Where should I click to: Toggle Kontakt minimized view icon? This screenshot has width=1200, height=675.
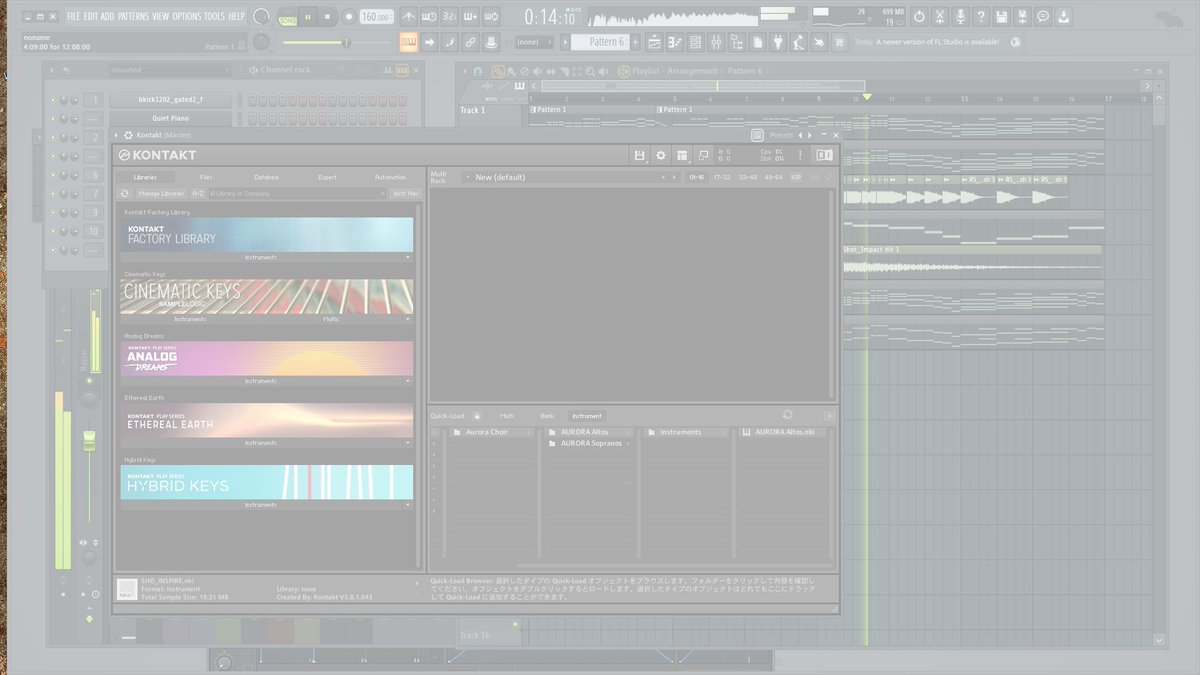point(703,155)
